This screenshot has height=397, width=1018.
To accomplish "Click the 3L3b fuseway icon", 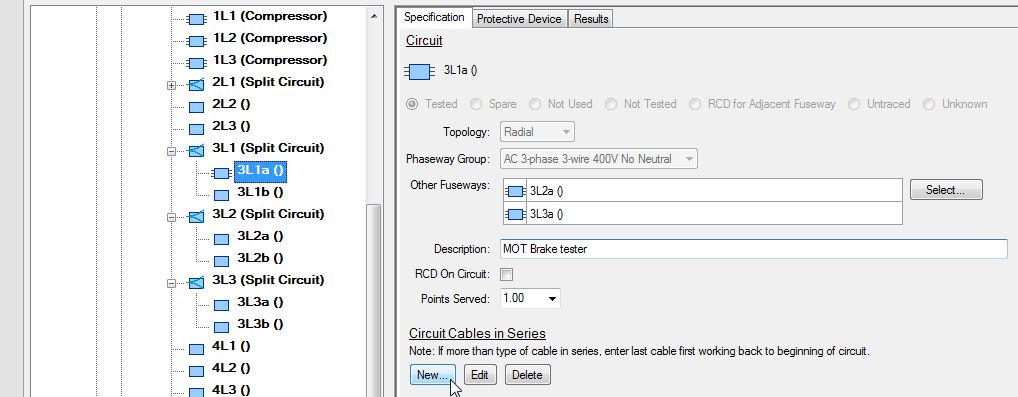I will 221,327.
